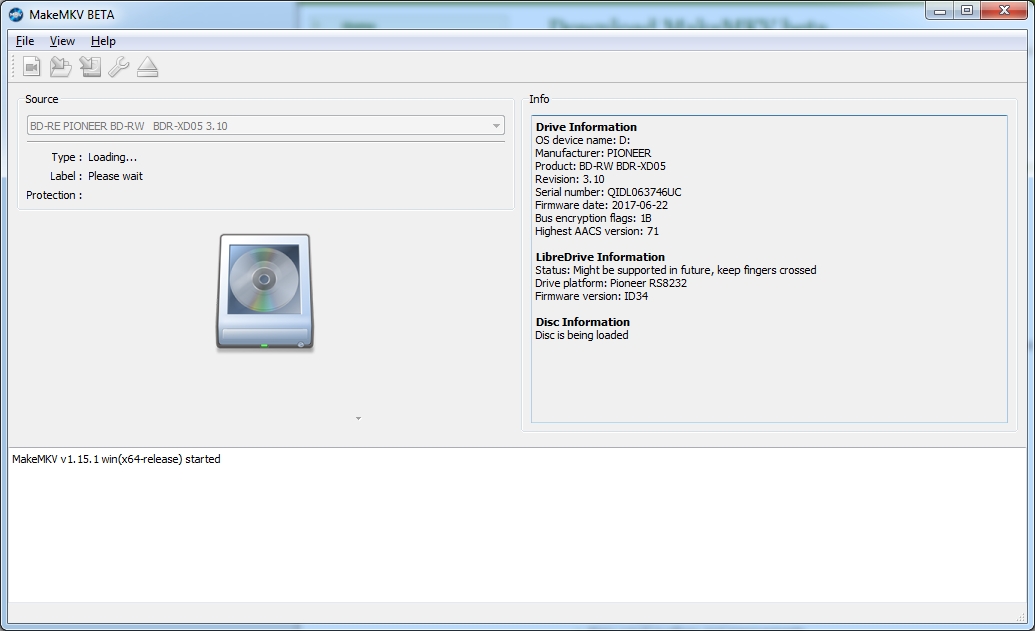The height and width of the screenshot is (631, 1035).
Task: Close the MakeMKV window
Action: (x=1005, y=11)
